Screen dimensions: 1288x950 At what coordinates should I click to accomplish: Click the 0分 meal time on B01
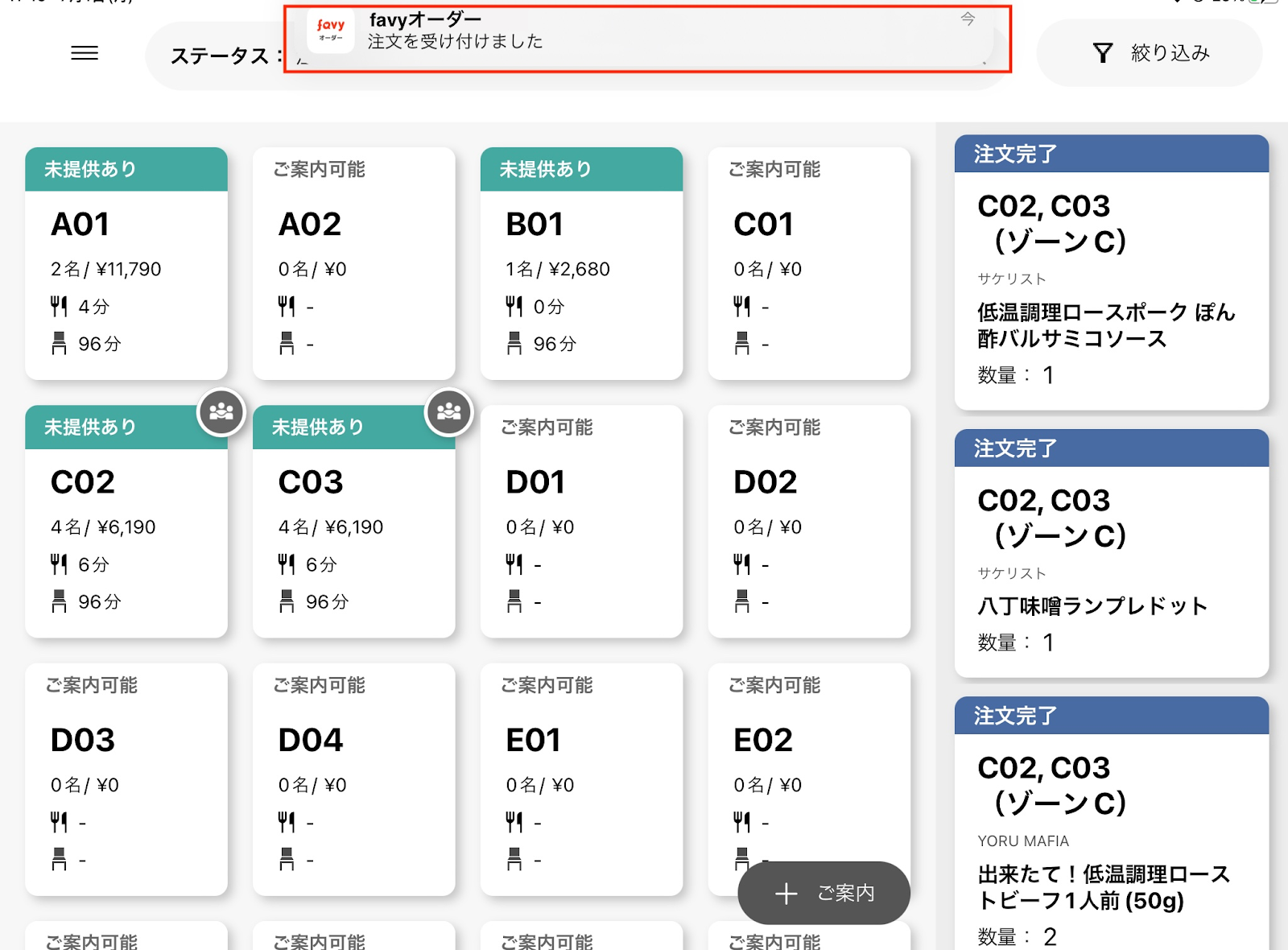tap(549, 307)
